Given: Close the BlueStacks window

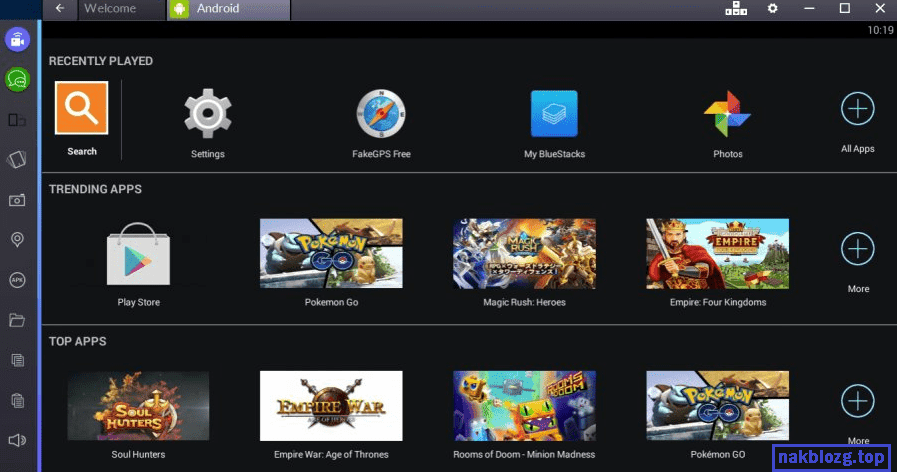Looking at the screenshot, I should pos(880,8).
